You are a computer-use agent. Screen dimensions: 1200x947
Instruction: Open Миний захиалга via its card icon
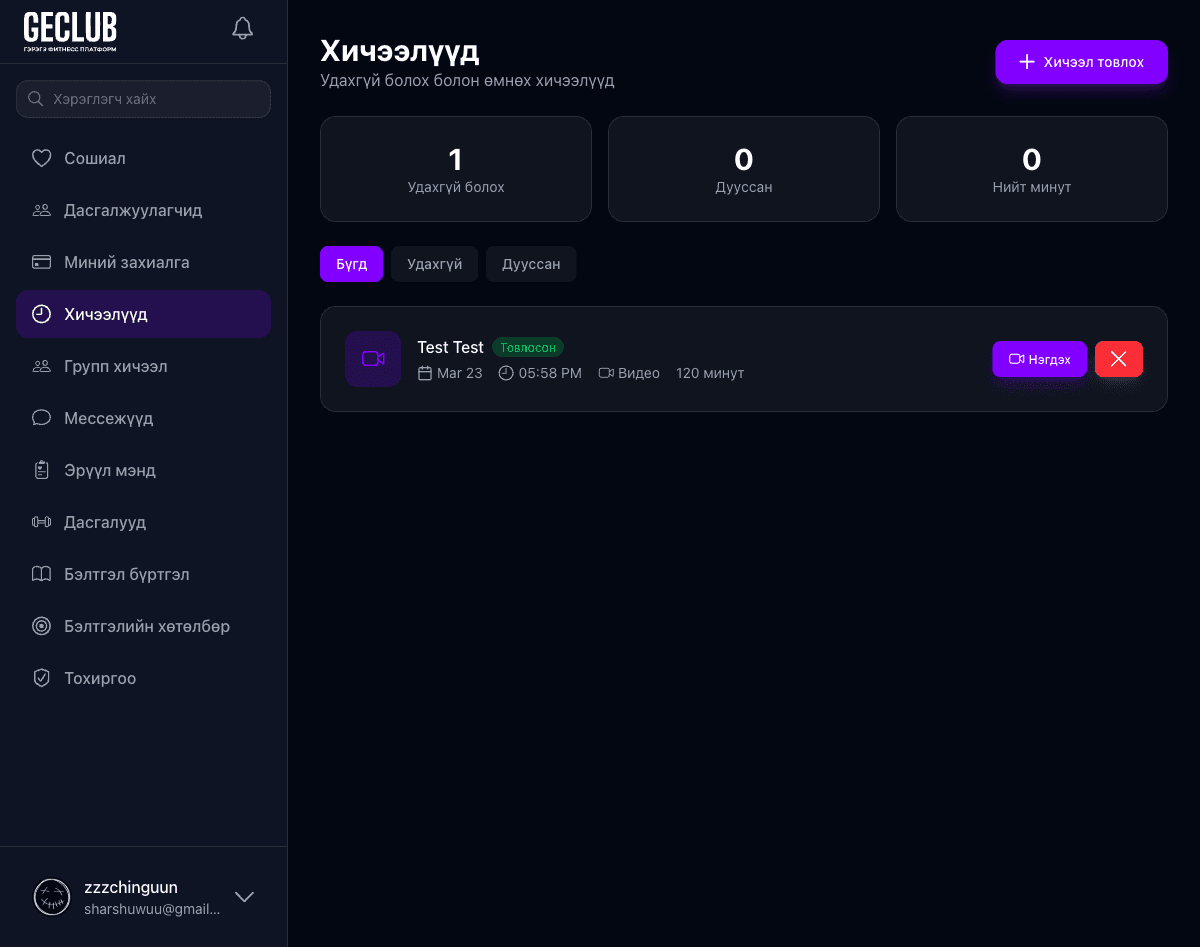click(41, 262)
